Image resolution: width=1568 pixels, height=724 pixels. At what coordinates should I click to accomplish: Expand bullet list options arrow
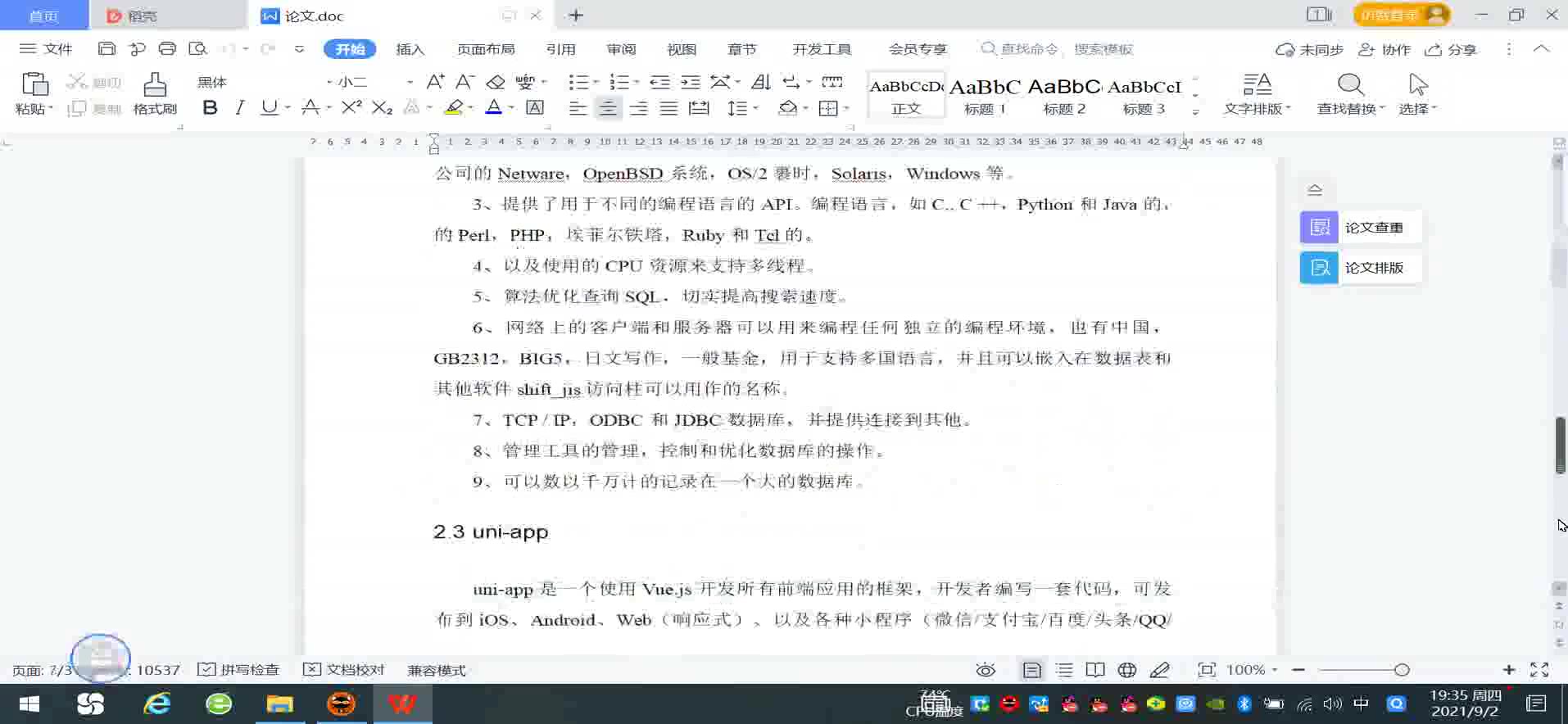(x=596, y=82)
